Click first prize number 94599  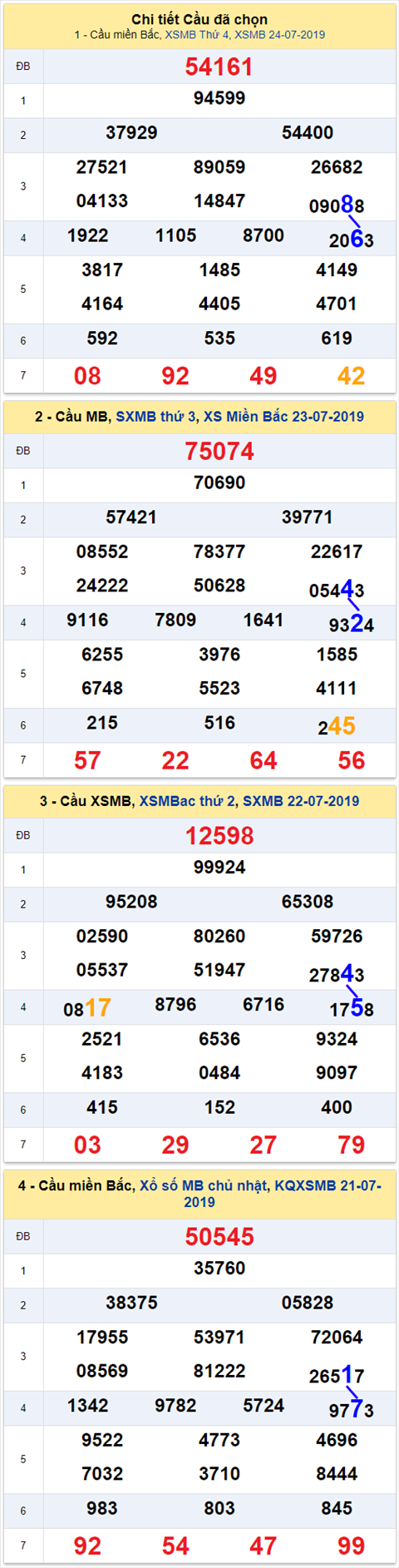tap(219, 98)
